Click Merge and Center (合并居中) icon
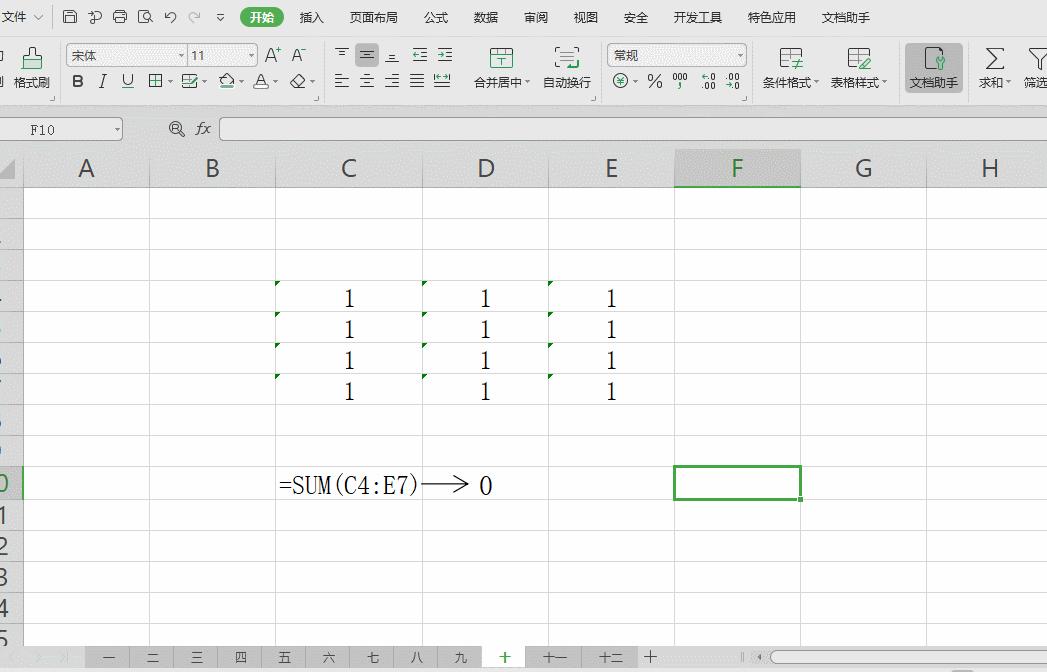The width and height of the screenshot is (1047, 672). pos(501,58)
